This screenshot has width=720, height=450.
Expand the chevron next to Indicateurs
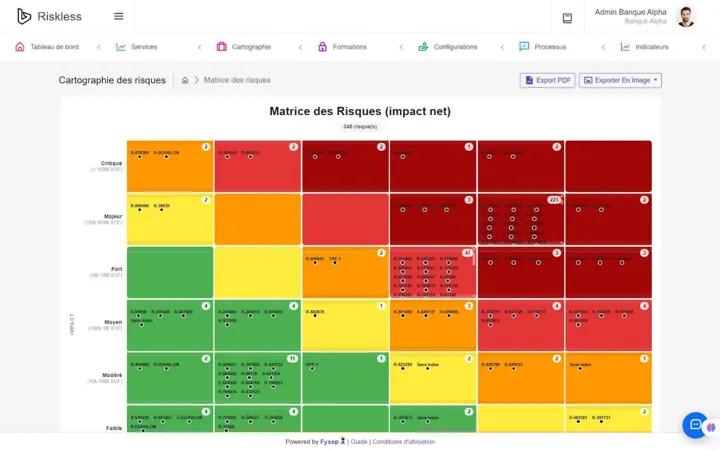704,47
